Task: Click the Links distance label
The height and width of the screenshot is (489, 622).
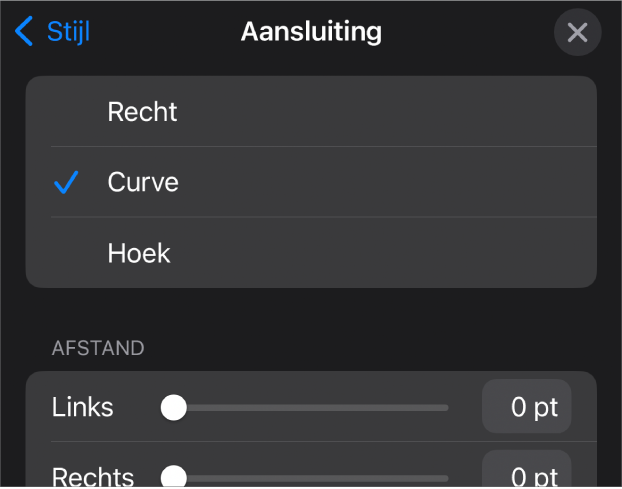Action: [x=82, y=407]
